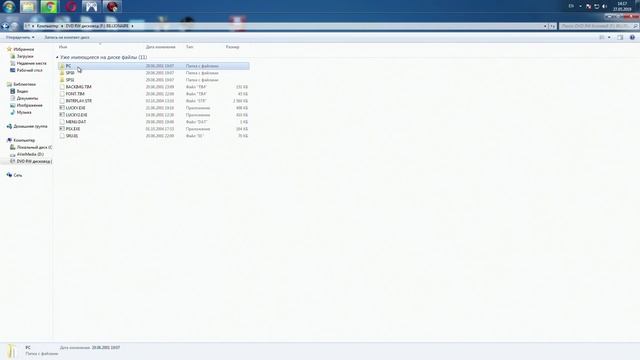
Task: Select the PSX.EXE application icon
Action: pyautogui.click(x=62, y=129)
